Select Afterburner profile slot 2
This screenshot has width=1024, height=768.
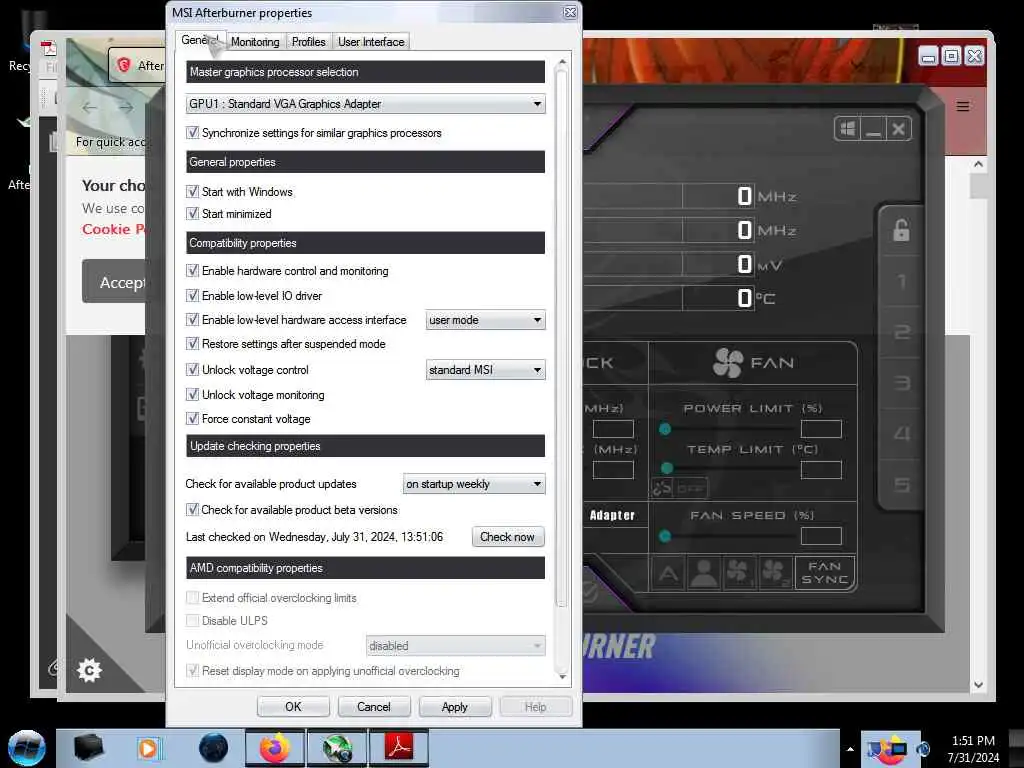[x=901, y=332]
